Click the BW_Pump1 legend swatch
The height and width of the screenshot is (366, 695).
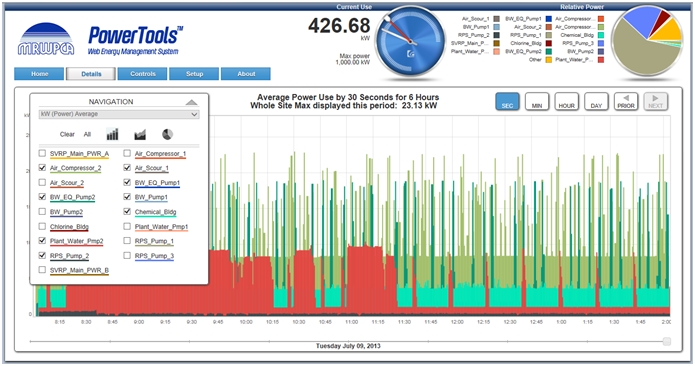(496, 27)
